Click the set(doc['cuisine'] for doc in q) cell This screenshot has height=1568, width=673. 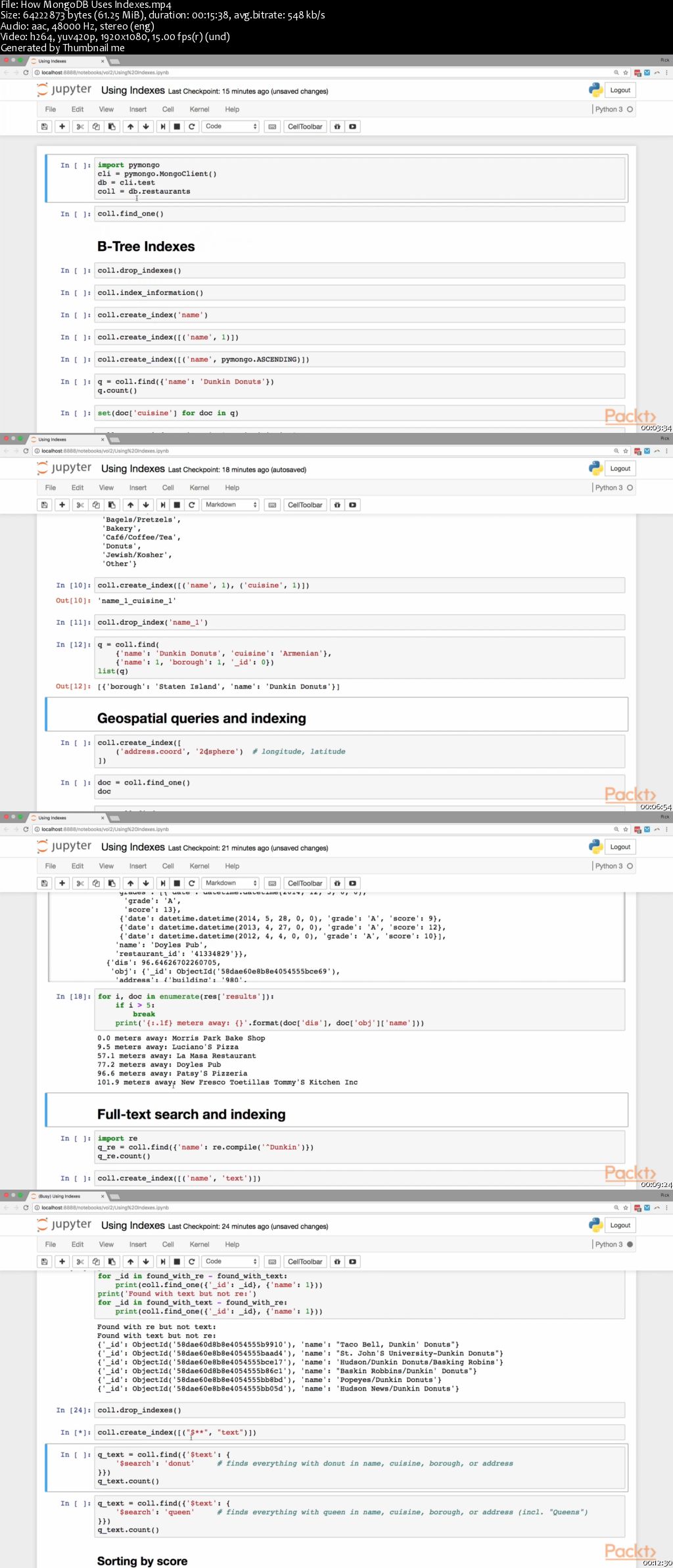point(360,413)
